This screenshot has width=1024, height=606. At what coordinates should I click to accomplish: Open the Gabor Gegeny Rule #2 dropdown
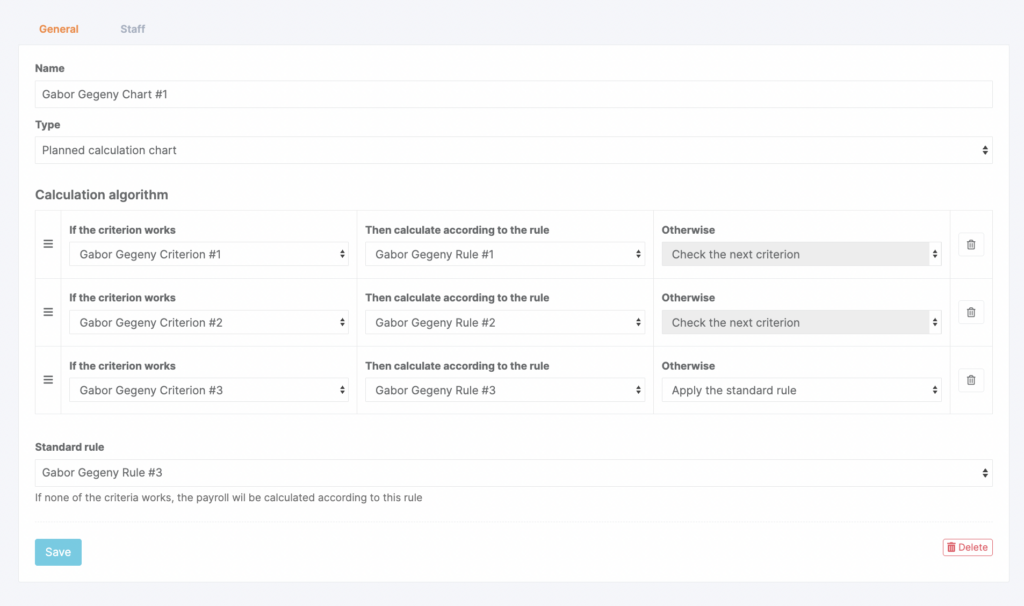pos(505,323)
